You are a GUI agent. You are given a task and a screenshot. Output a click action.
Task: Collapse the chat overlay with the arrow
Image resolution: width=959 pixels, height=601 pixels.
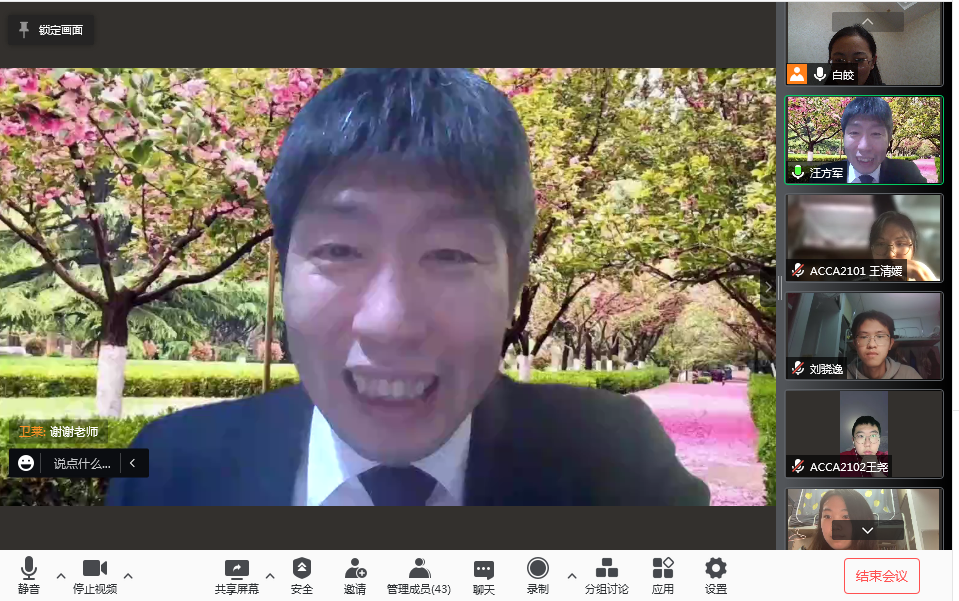tap(133, 463)
